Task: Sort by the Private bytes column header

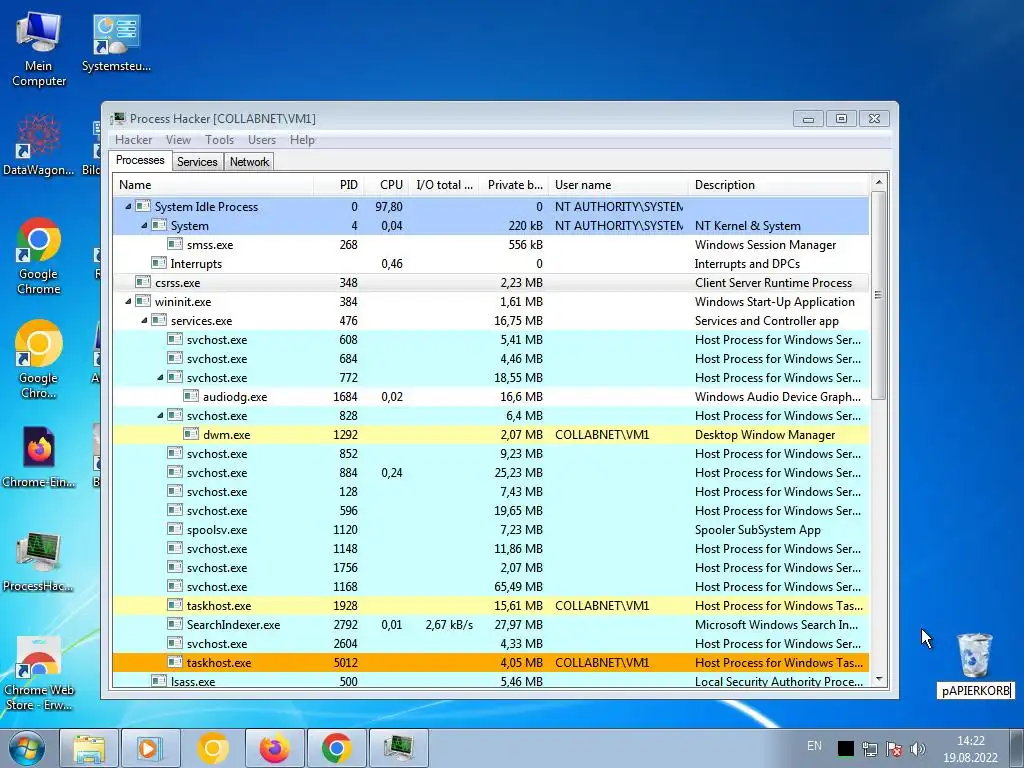Action: 514,185
